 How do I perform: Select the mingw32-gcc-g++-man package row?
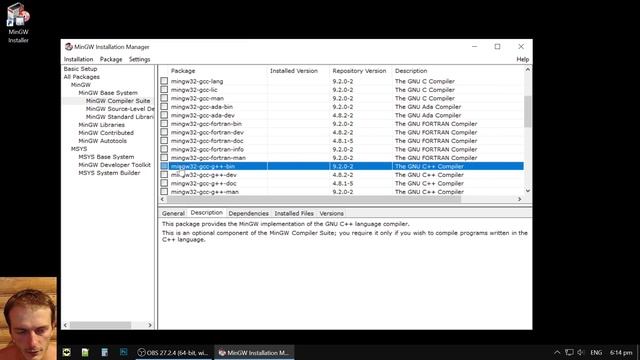pyautogui.click(x=341, y=191)
